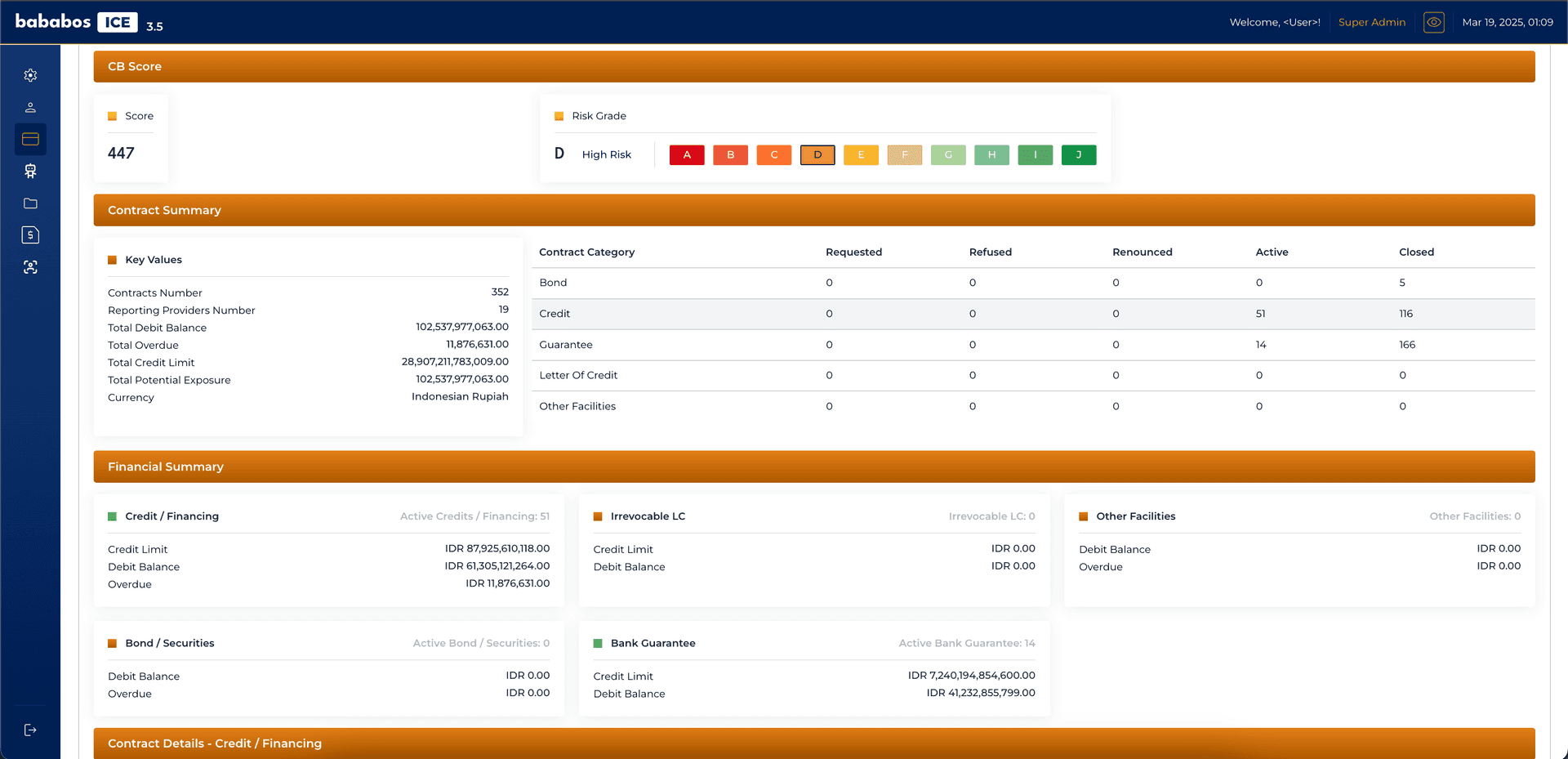
Task: Click Total Overdue value 11,876,631.00
Action: click(477, 344)
